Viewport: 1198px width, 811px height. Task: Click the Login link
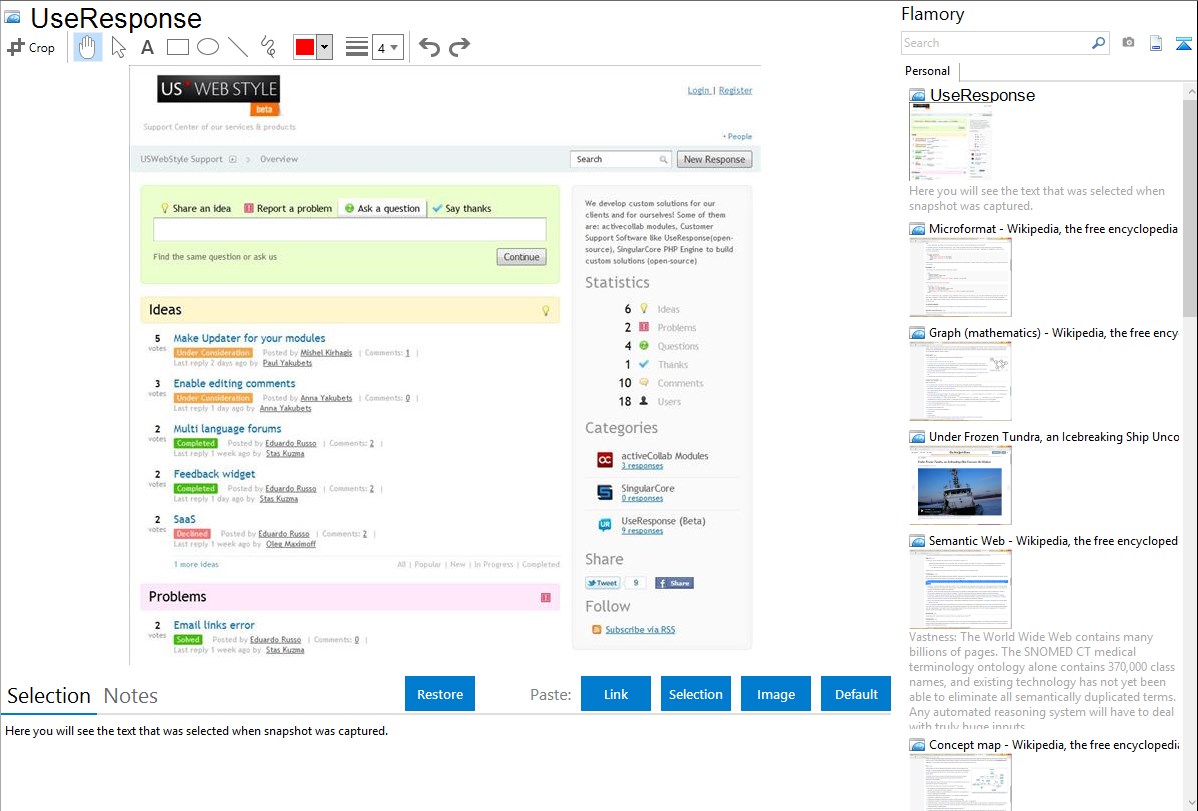698,90
